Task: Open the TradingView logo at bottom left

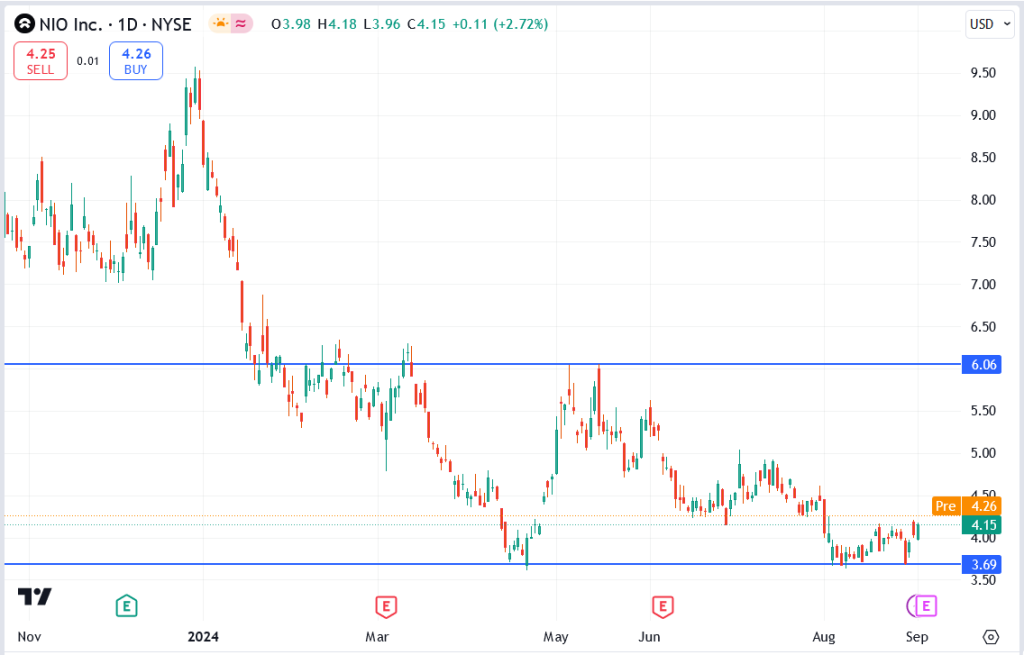Action: click(x=35, y=596)
